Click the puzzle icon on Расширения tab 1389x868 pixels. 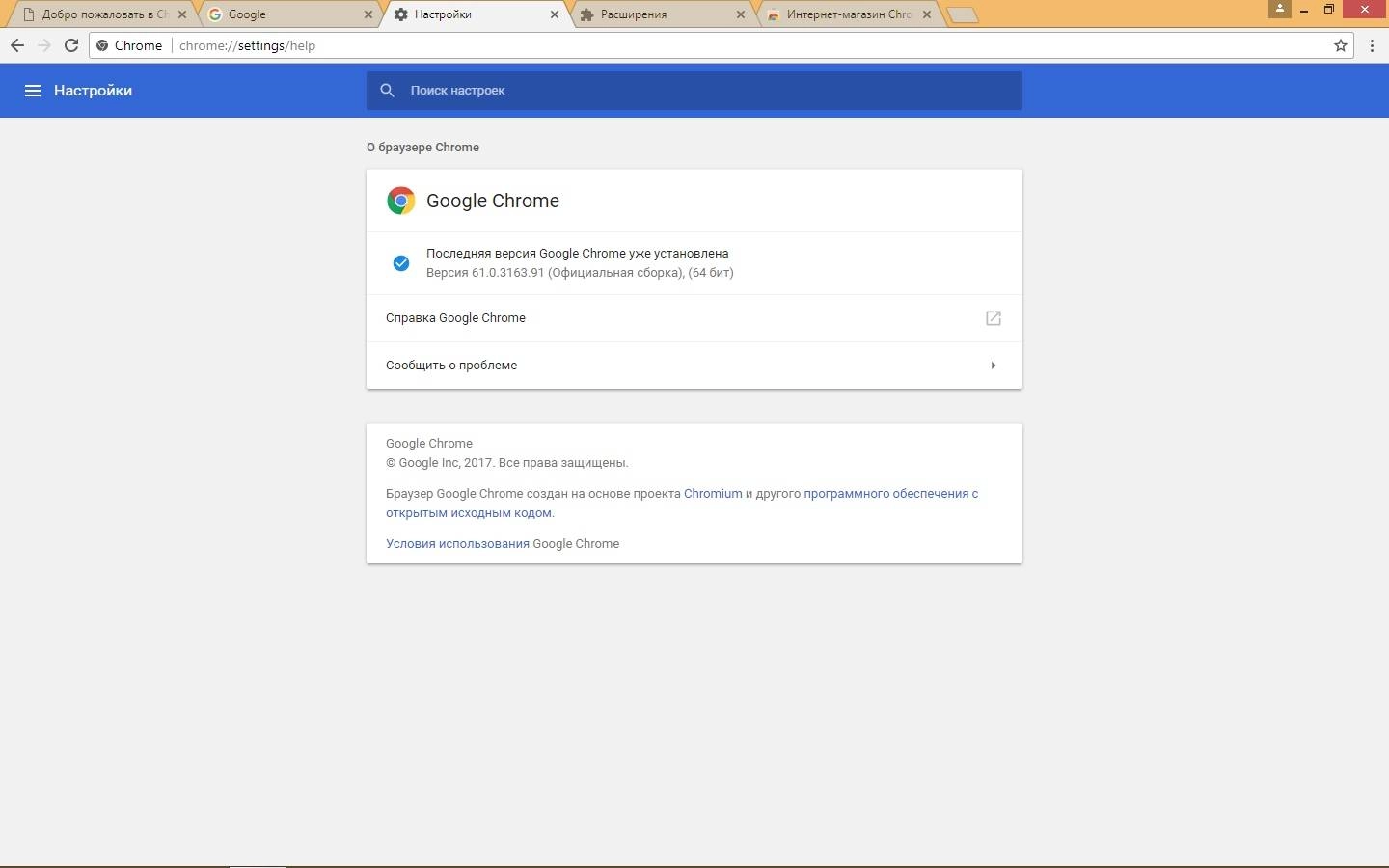586,14
